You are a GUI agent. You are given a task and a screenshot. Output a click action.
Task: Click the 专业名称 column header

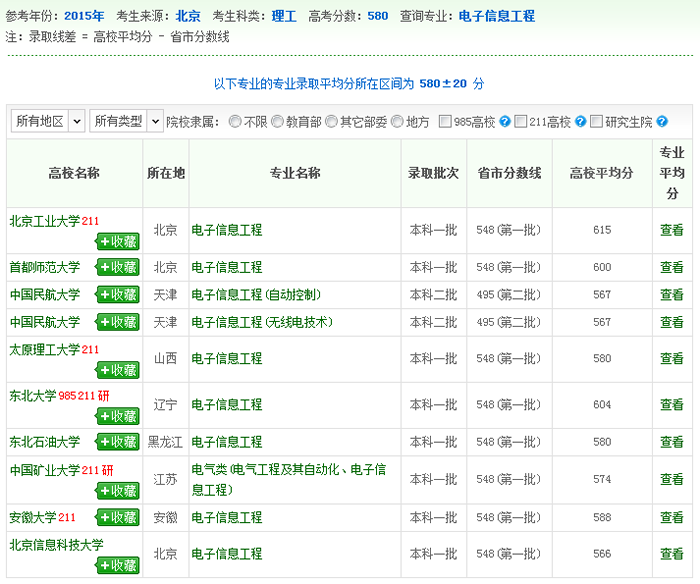[x=295, y=173]
